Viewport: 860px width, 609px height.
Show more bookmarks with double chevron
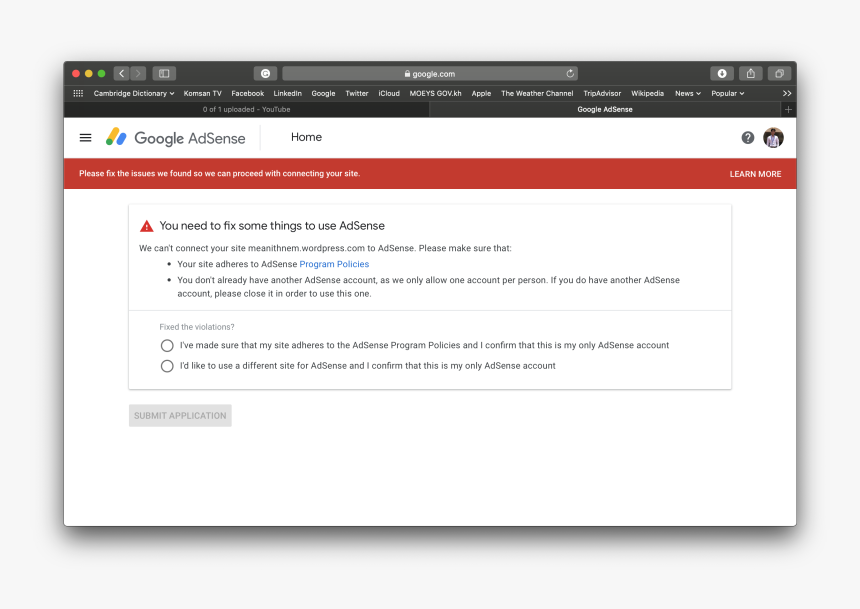[x=787, y=93]
